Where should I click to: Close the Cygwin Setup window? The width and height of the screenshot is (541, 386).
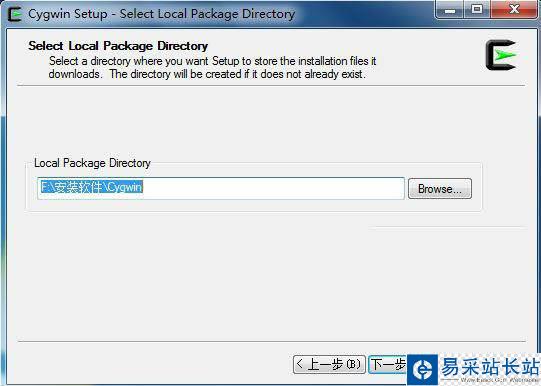coord(514,9)
